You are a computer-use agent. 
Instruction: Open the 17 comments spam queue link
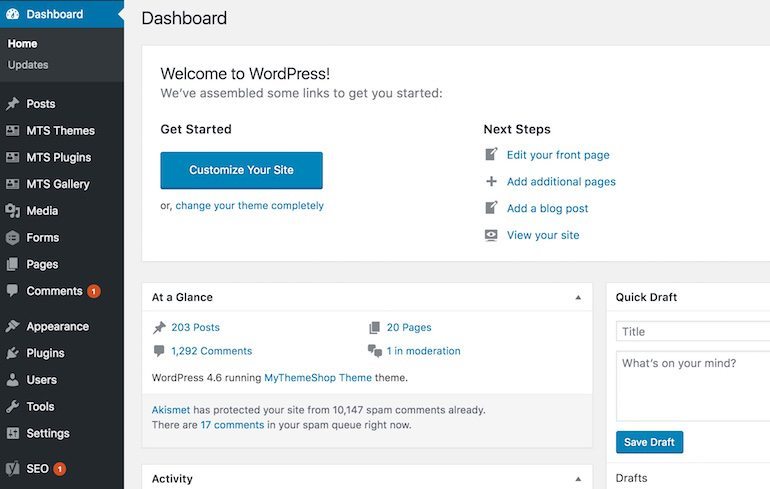[232, 425]
